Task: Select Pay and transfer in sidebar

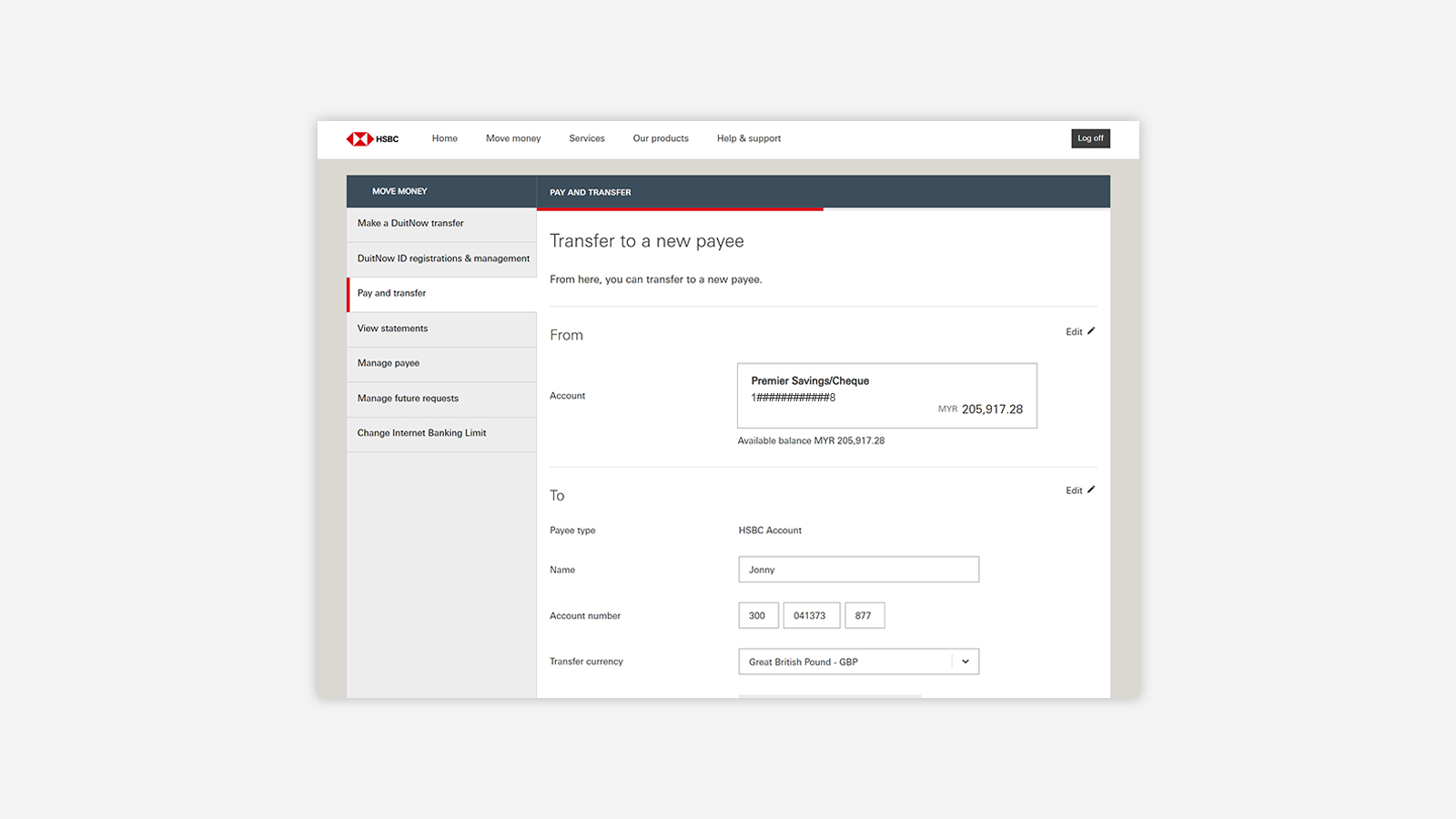Action: pyautogui.click(x=441, y=294)
